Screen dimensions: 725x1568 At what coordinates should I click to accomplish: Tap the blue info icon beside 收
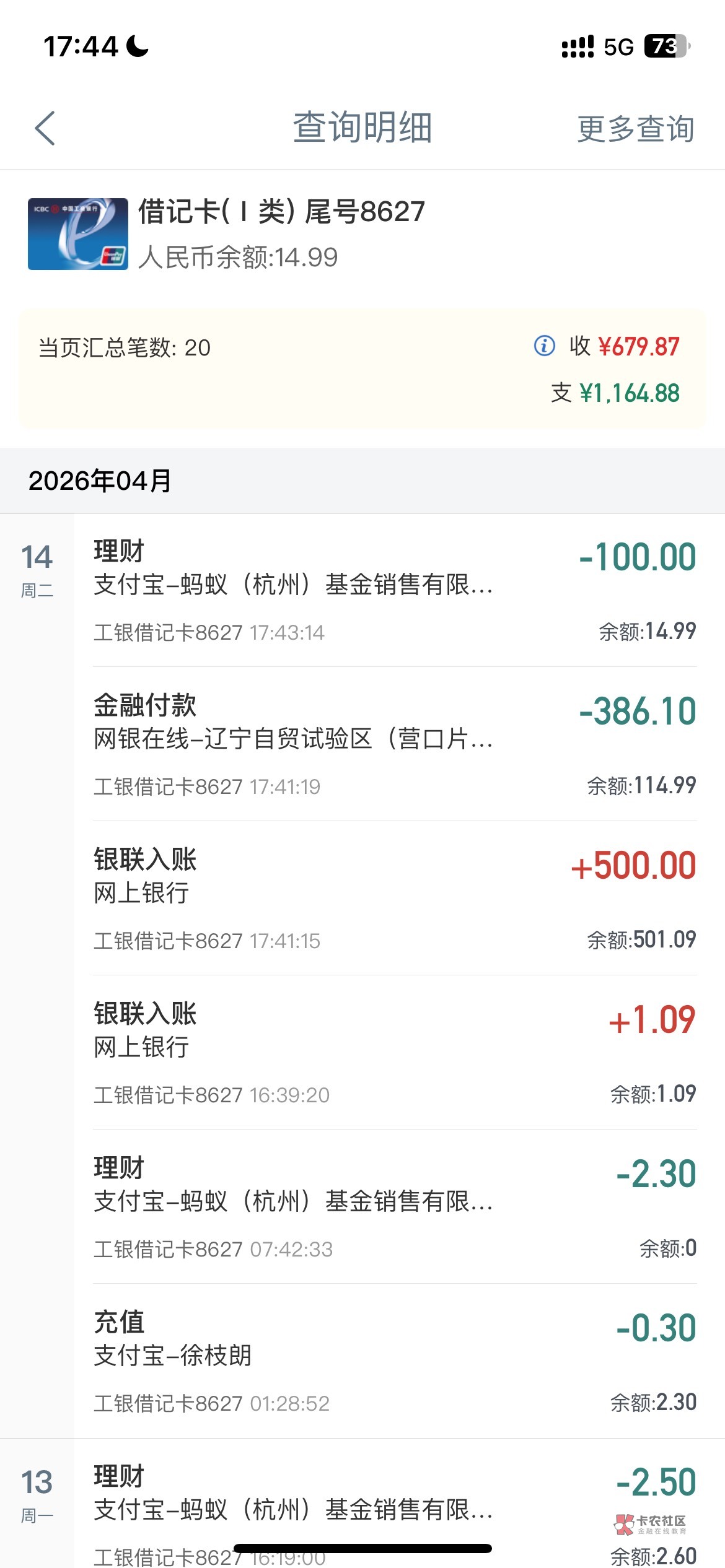544,346
